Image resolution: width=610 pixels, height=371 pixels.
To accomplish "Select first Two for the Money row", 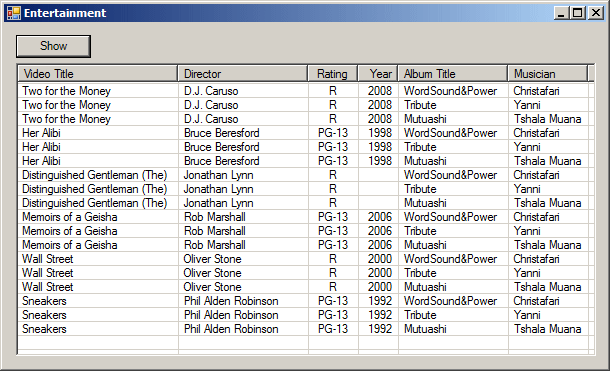I will tap(303, 91).
